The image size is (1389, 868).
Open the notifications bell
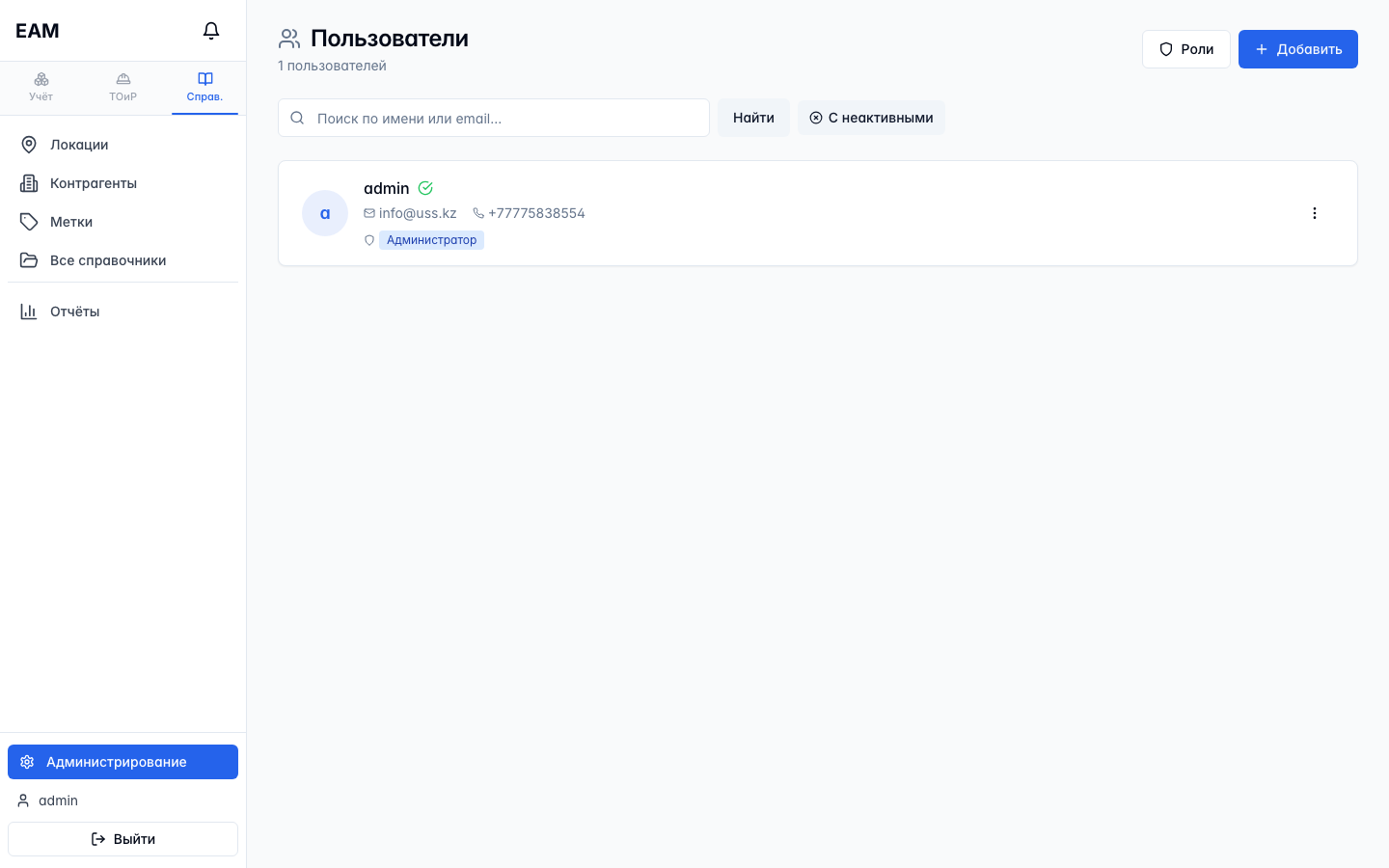211,31
